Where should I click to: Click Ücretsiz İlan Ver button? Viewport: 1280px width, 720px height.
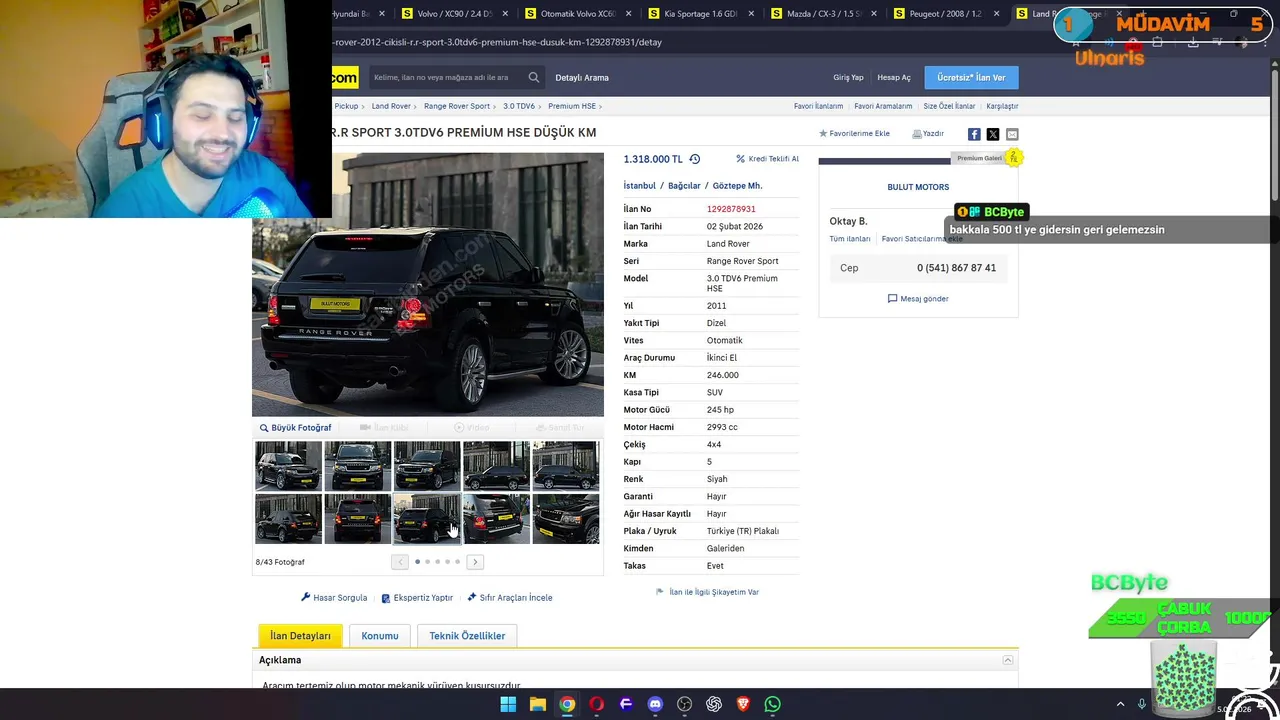pyautogui.click(x=971, y=77)
